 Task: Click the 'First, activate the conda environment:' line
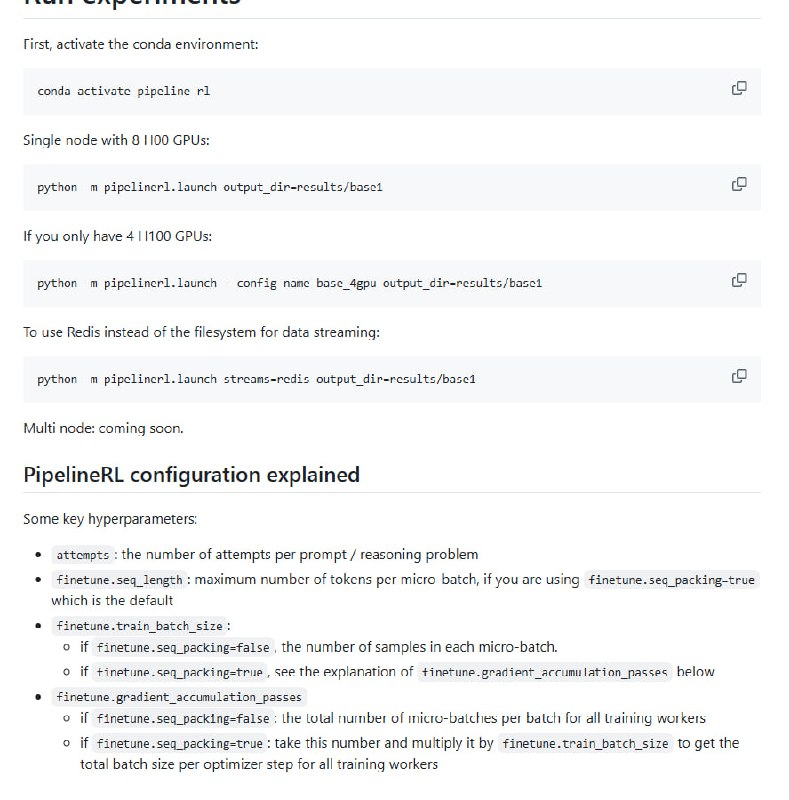click(x=141, y=44)
